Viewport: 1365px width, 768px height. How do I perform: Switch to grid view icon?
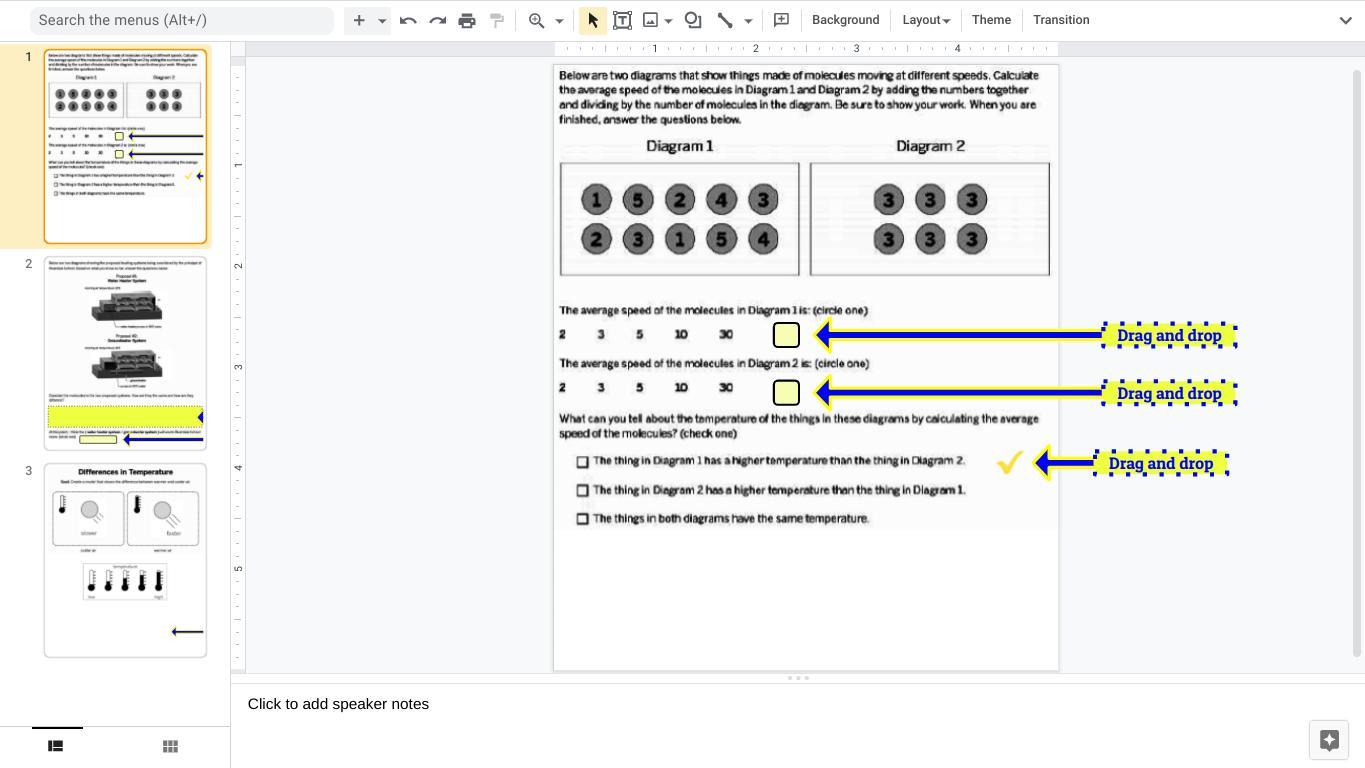(x=170, y=746)
